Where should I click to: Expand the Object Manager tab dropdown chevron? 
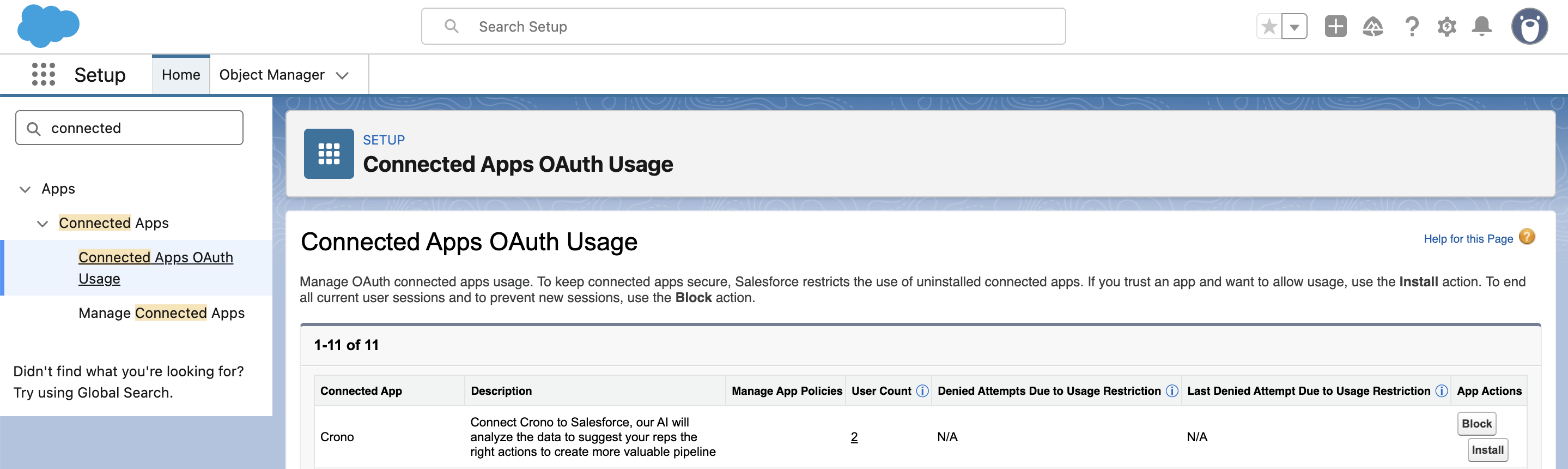tap(342, 75)
